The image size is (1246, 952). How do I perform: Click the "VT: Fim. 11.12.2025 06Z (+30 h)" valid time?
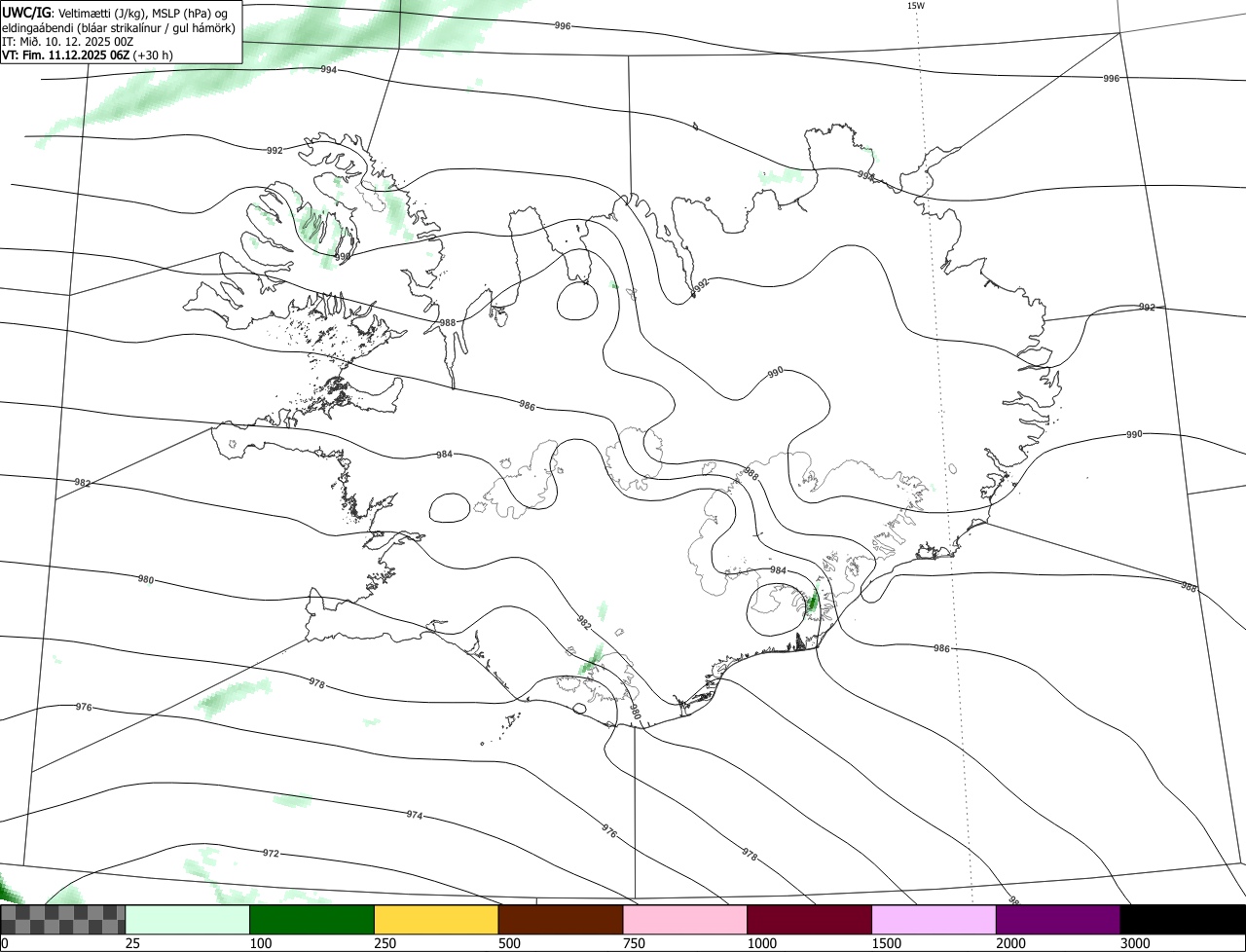88,55
